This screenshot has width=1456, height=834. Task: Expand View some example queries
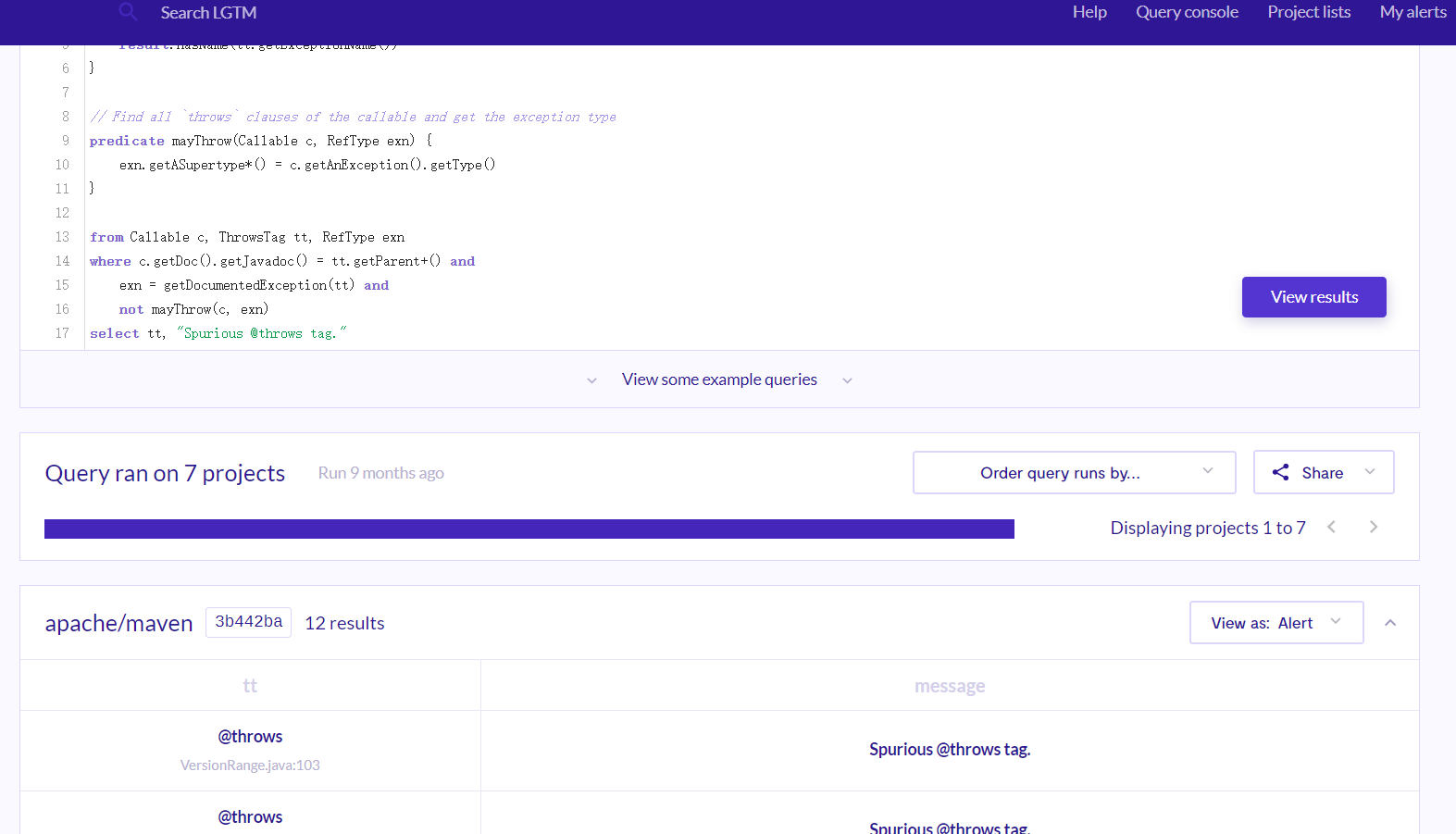coord(719,380)
